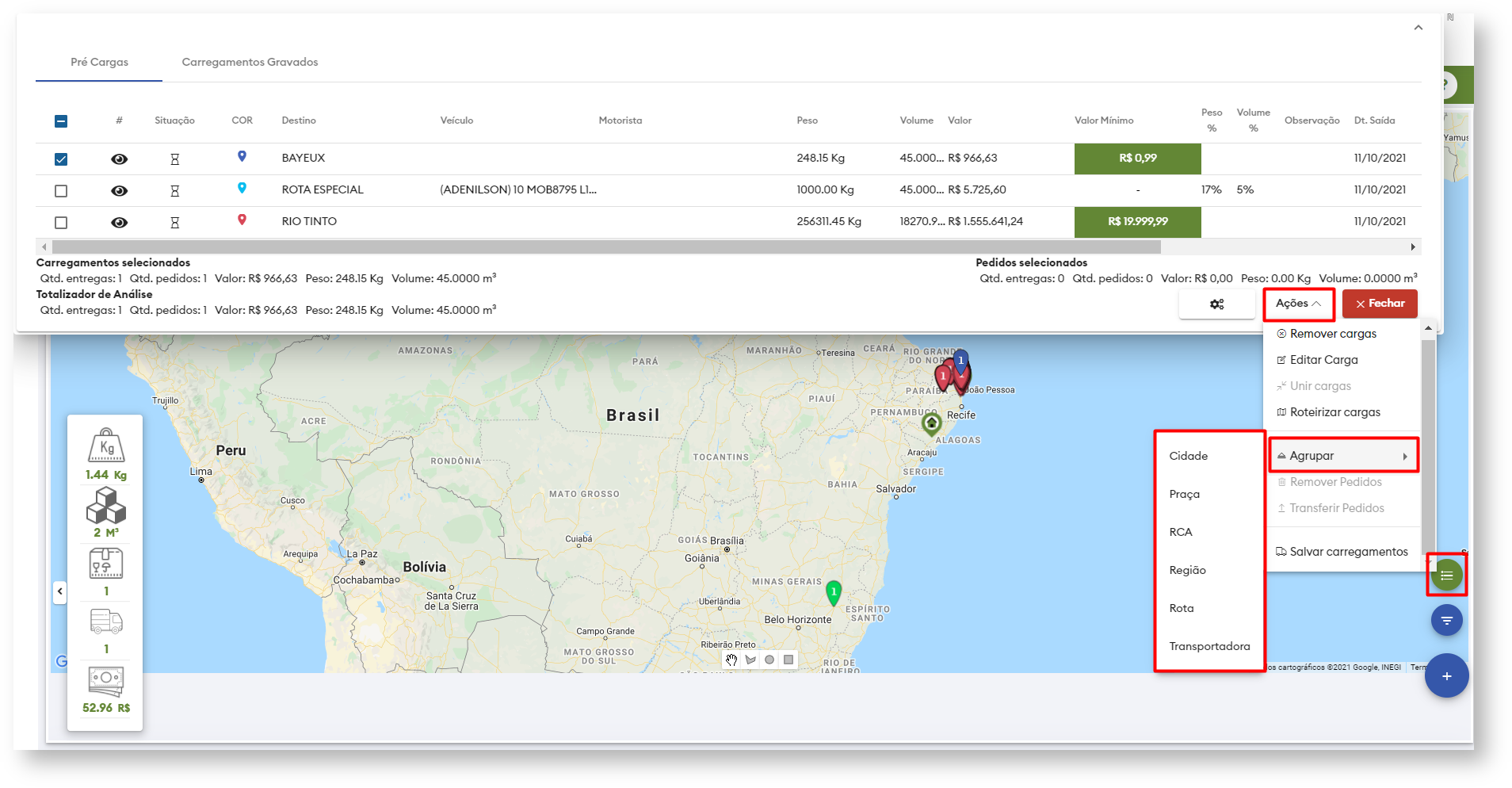
Task: Click the green map marker near Belo Horizonte
Action: 834,593
